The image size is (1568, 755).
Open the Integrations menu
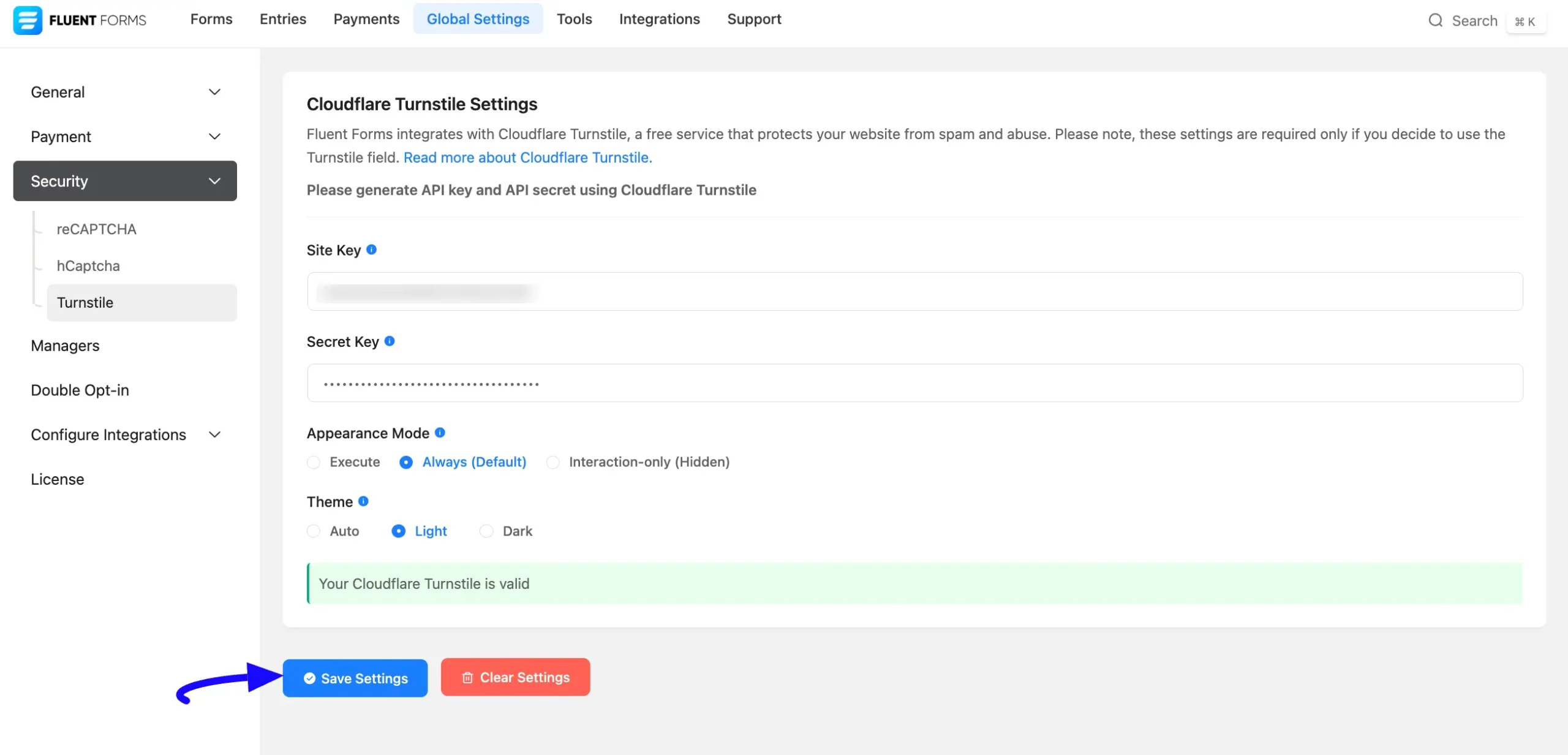pos(659,19)
